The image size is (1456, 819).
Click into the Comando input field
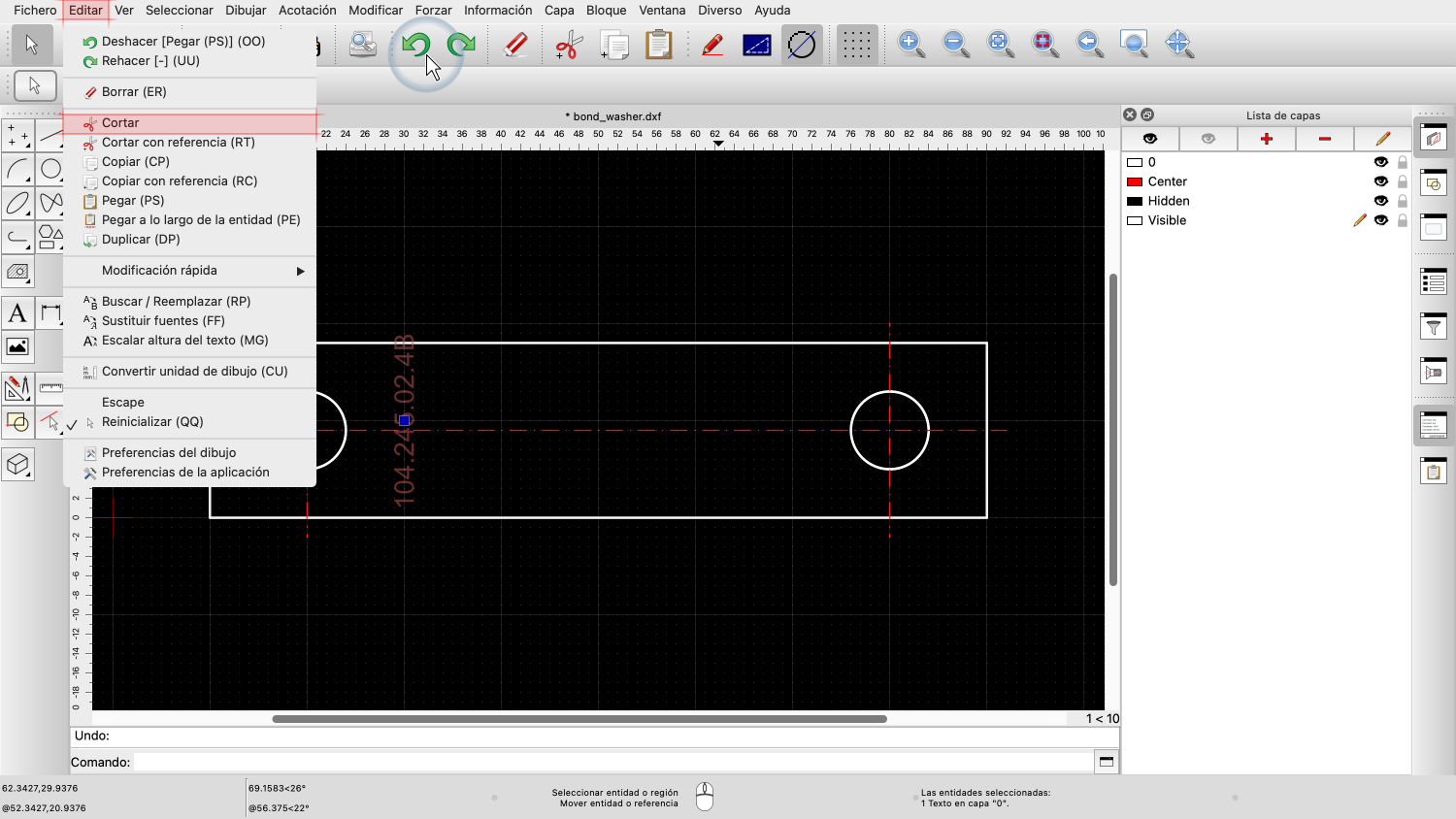tap(612, 762)
